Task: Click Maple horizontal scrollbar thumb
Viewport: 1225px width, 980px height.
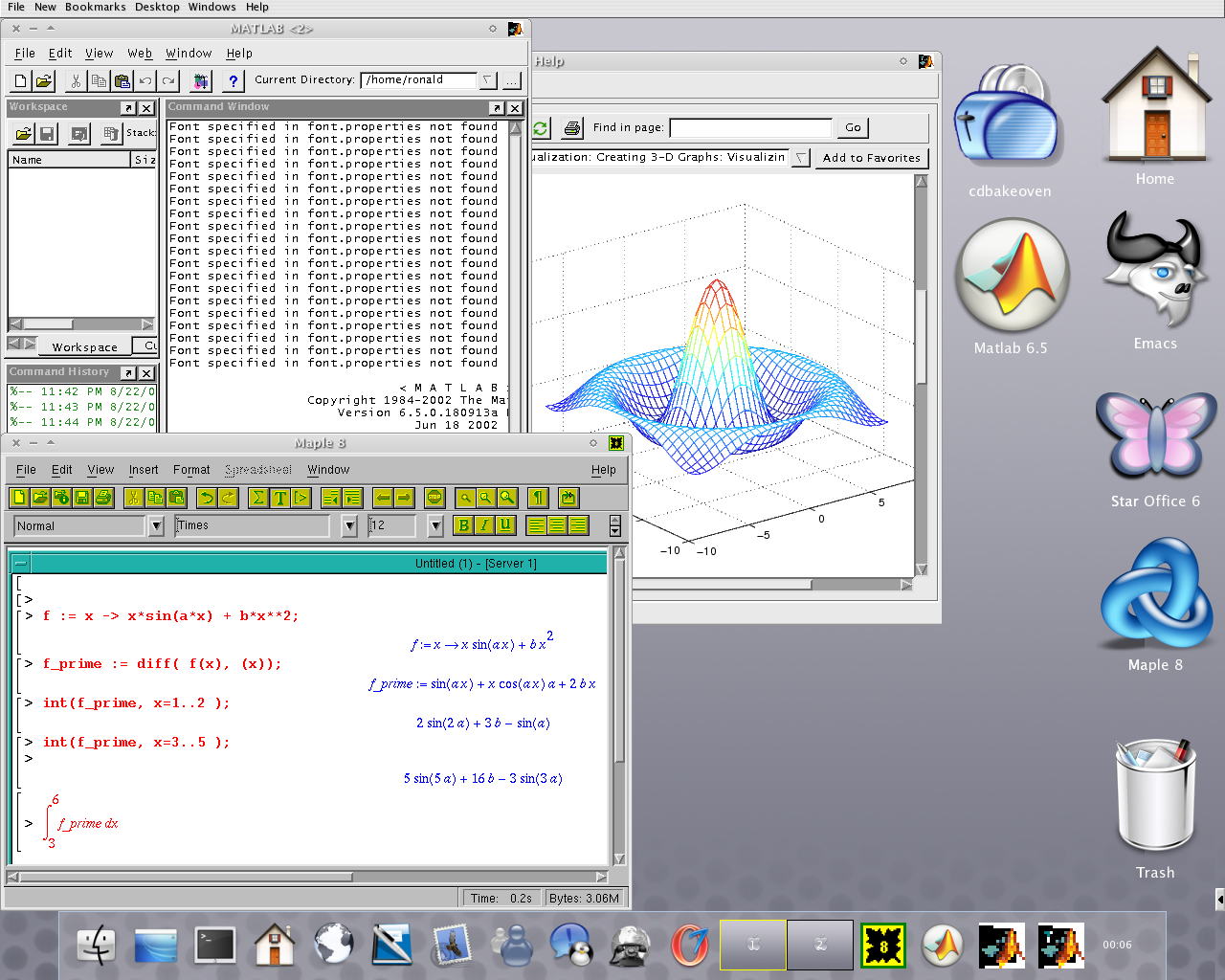Action: (x=186, y=877)
